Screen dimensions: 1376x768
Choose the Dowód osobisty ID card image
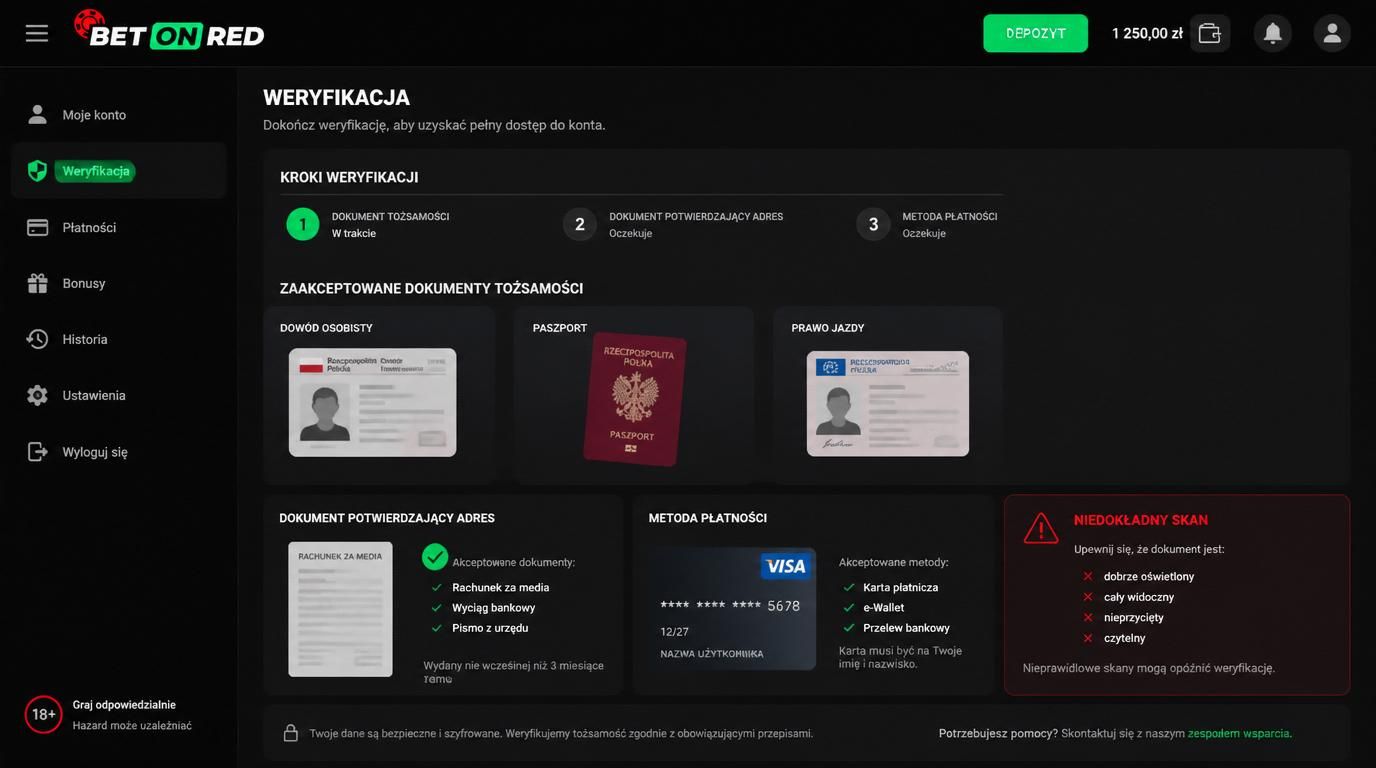pos(372,402)
